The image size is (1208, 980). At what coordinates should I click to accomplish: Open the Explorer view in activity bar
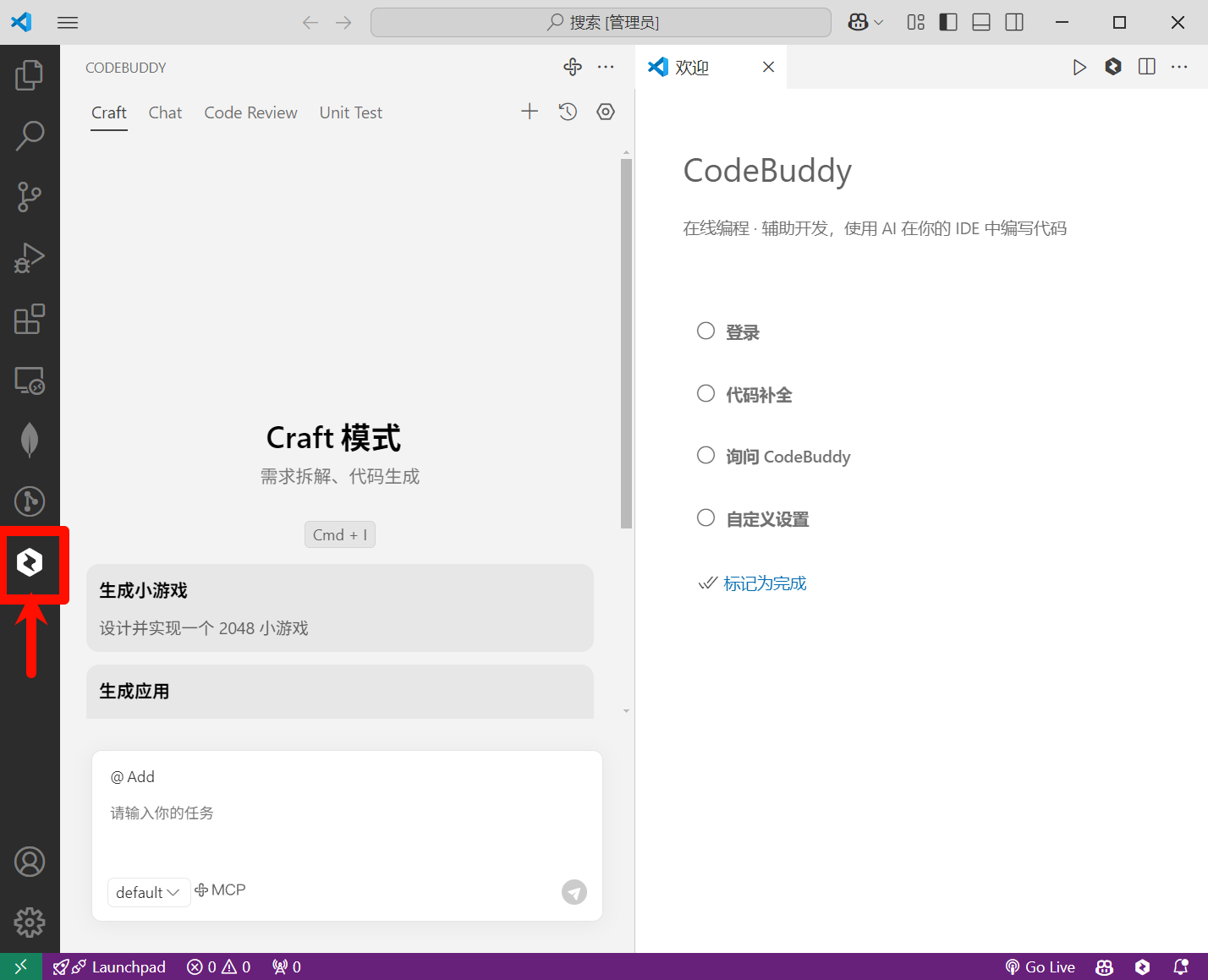pos(30,74)
